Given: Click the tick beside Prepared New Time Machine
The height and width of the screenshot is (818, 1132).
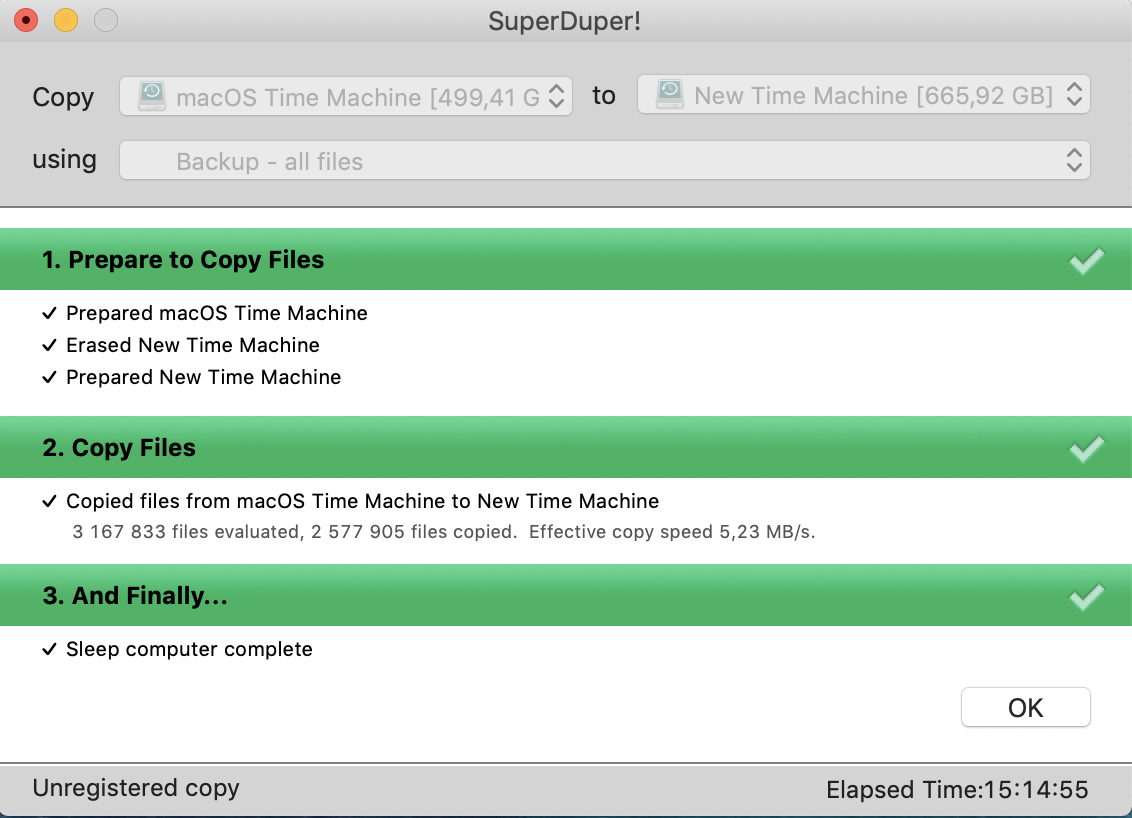Looking at the screenshot, I should click(49, 377).
